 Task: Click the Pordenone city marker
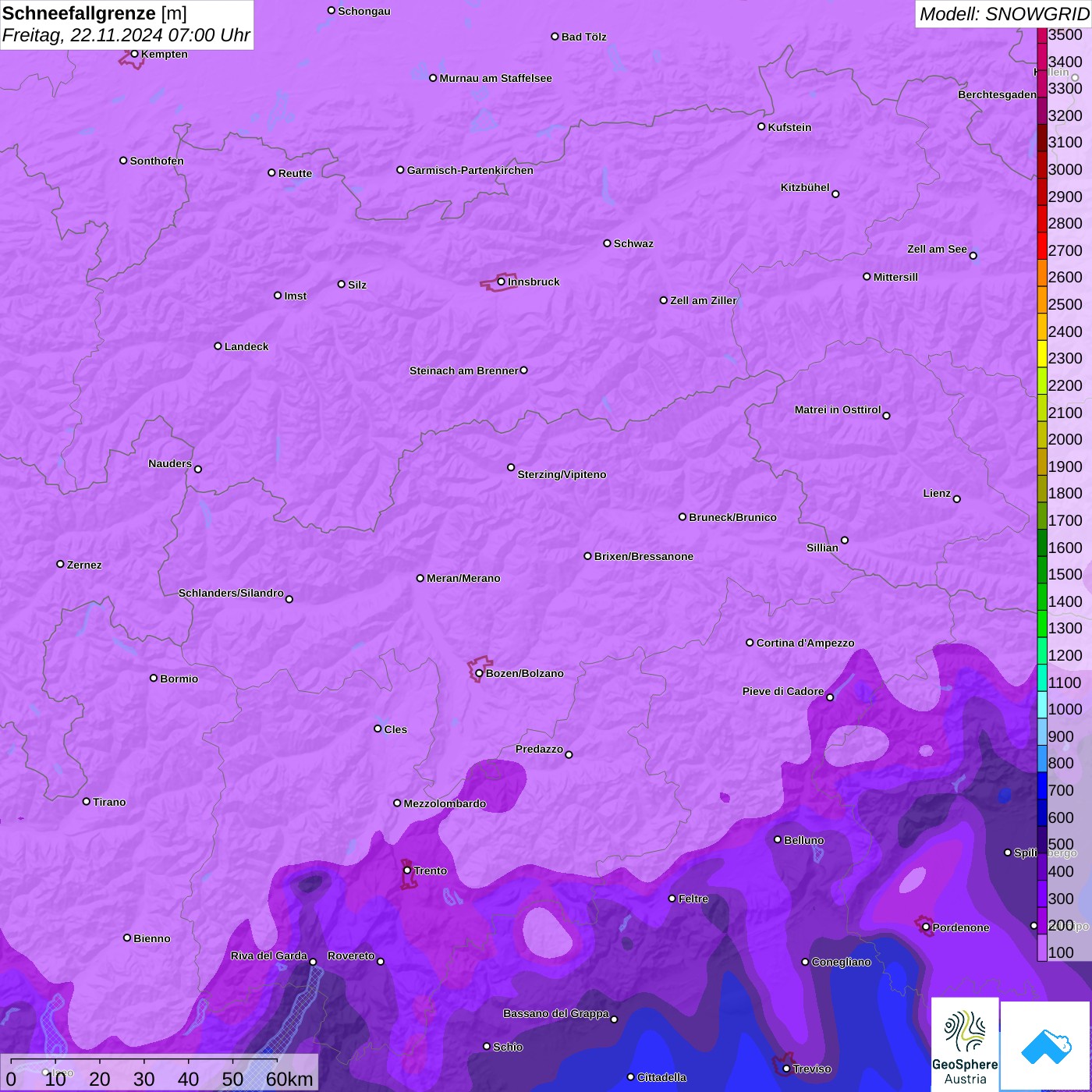927,927
